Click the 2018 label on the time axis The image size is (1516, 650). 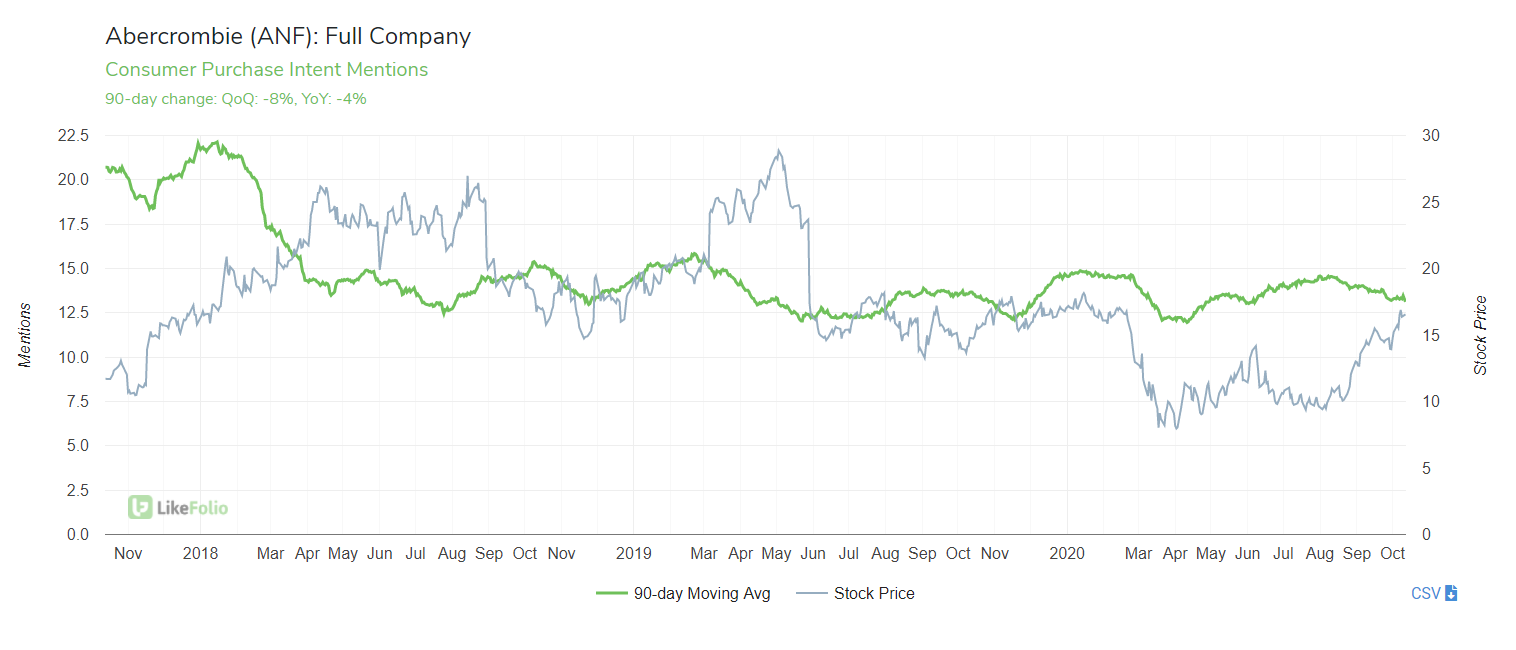[x=201, y=553]
